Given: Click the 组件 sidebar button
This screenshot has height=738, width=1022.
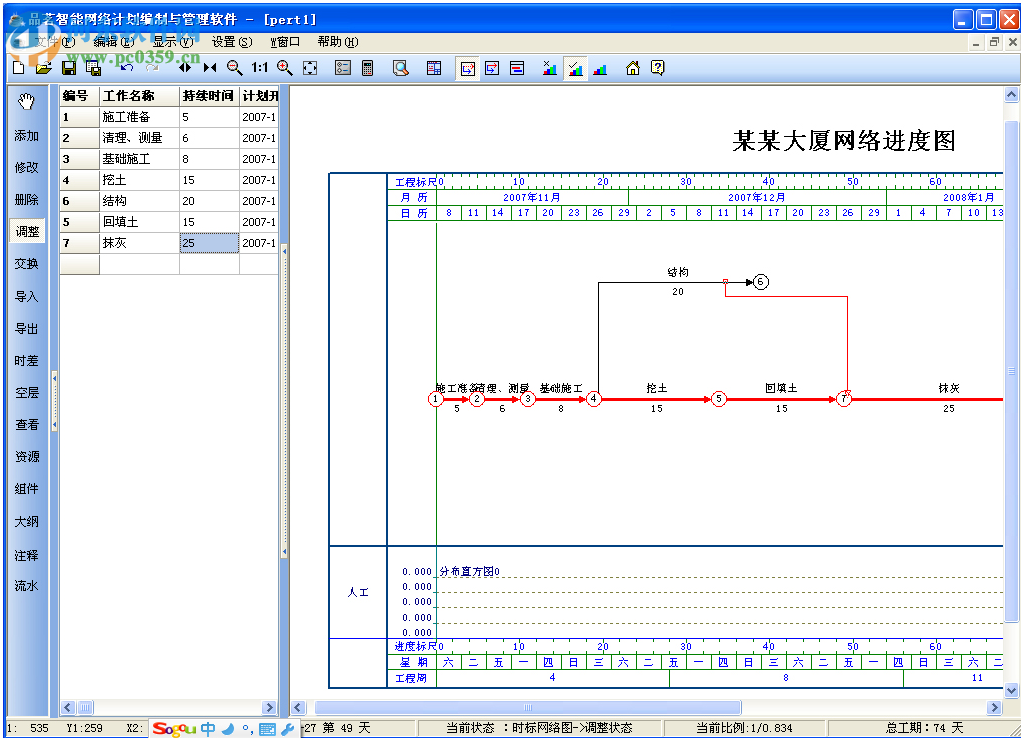Looking at the screenshot, I should 27,488.
